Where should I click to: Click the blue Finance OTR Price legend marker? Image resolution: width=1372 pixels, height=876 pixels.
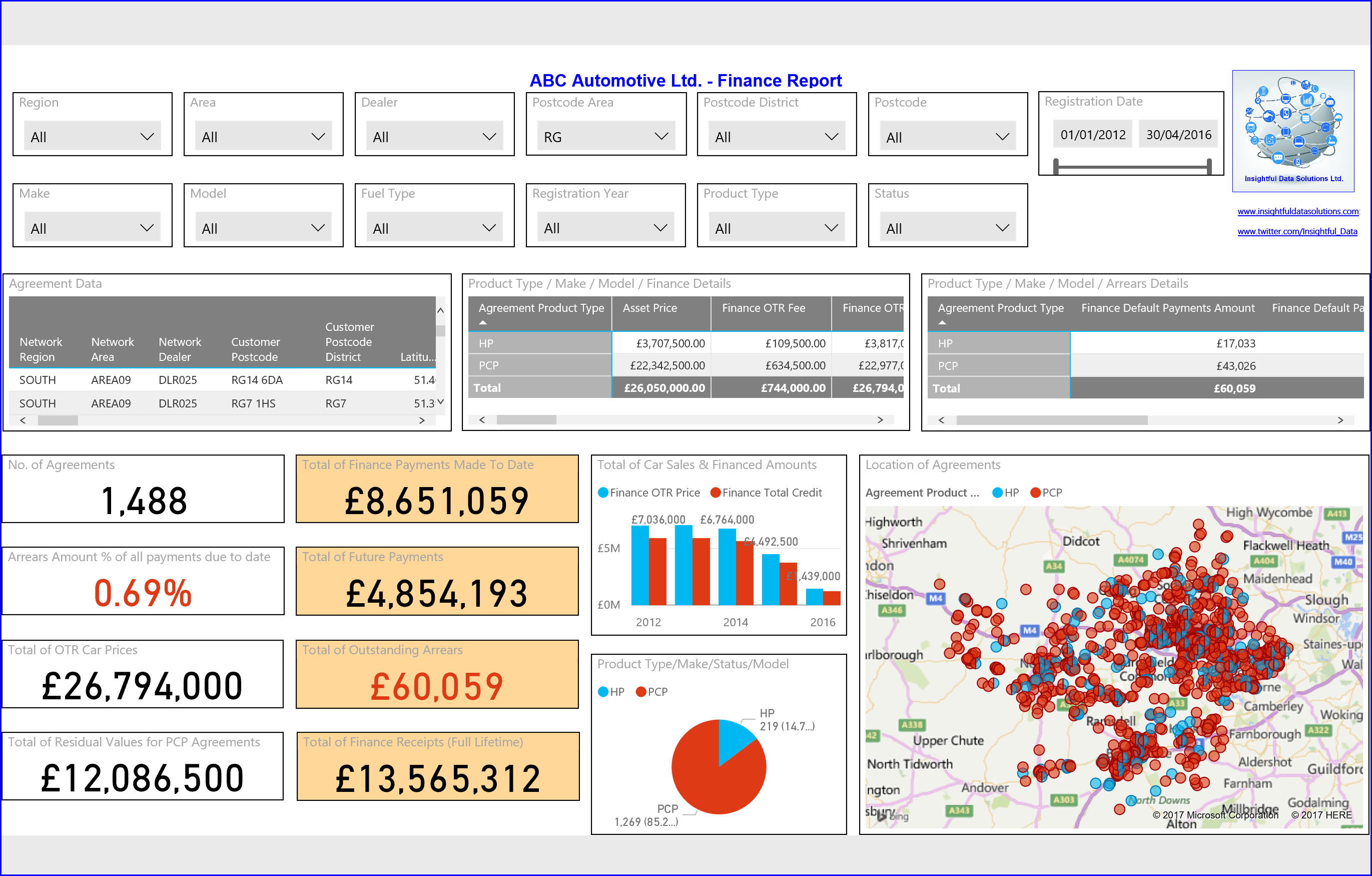(602, 493)
